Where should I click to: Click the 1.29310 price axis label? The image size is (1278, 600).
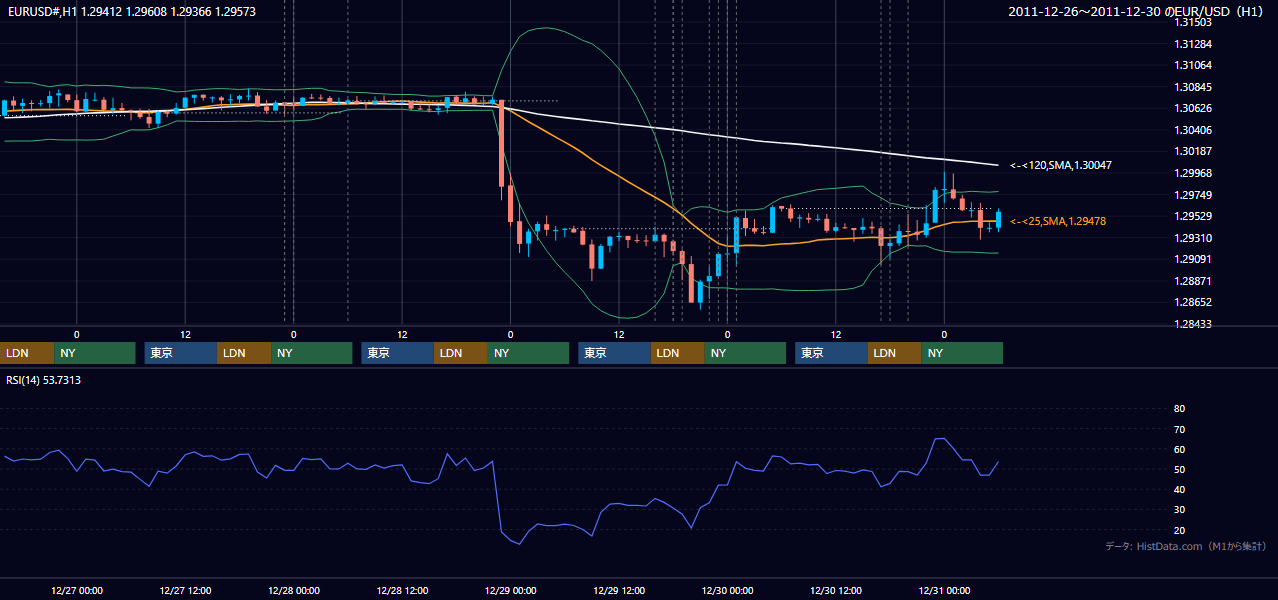point(1193,238)
